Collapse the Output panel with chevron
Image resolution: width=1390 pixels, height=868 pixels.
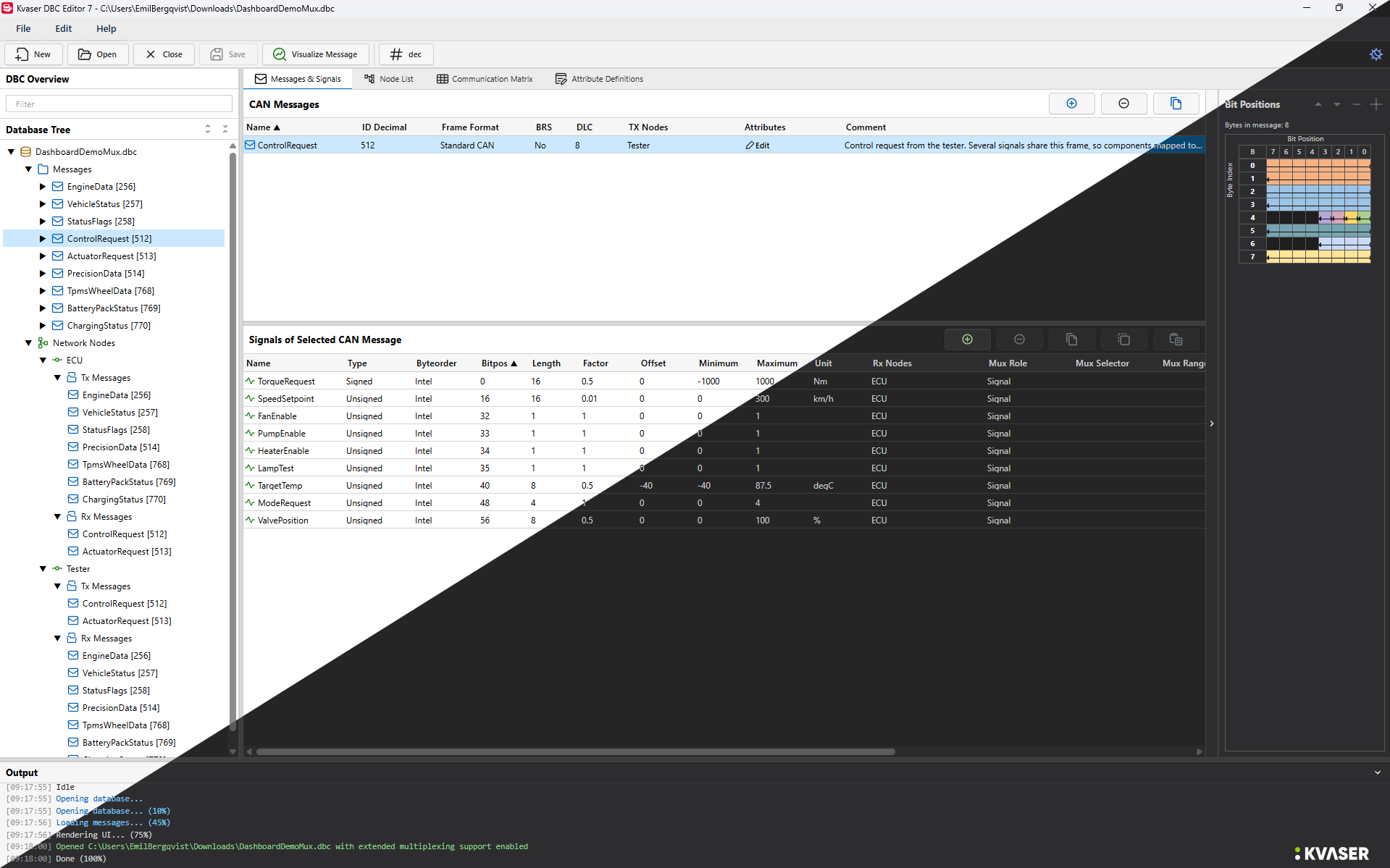(1377, 772)
